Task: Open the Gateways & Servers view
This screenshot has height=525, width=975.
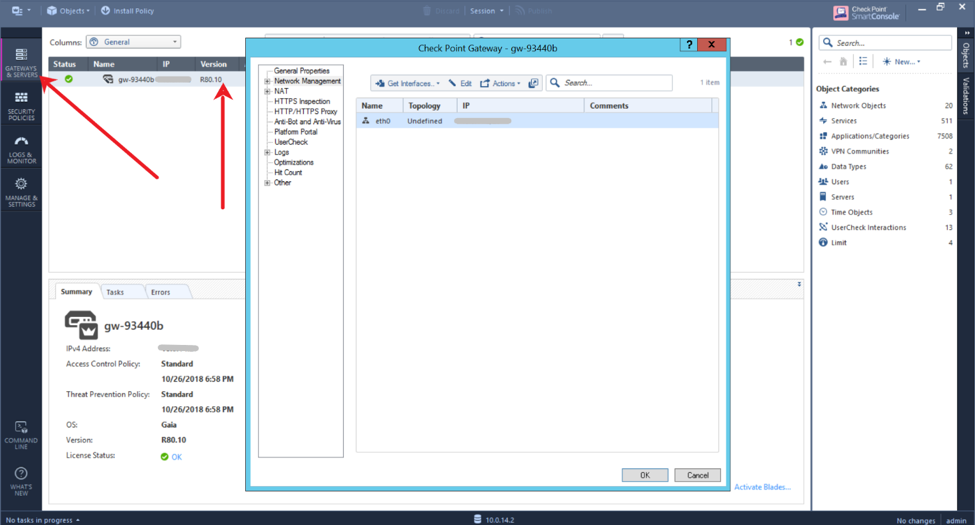Action: click(21, 62)
